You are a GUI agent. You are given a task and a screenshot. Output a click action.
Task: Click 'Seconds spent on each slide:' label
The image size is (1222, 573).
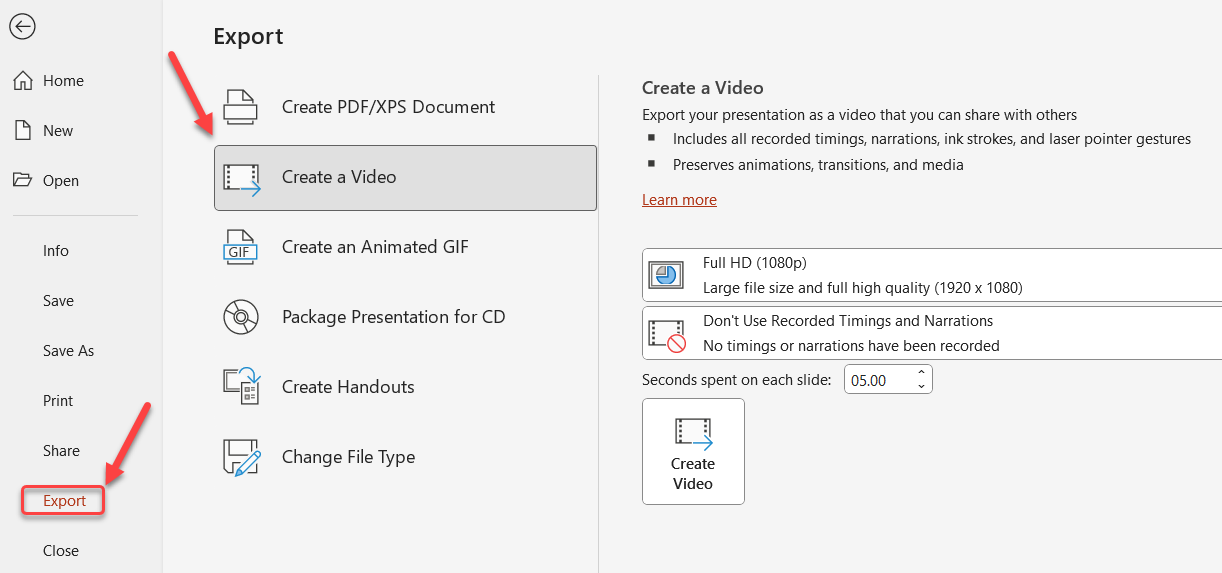coord(736,380)
